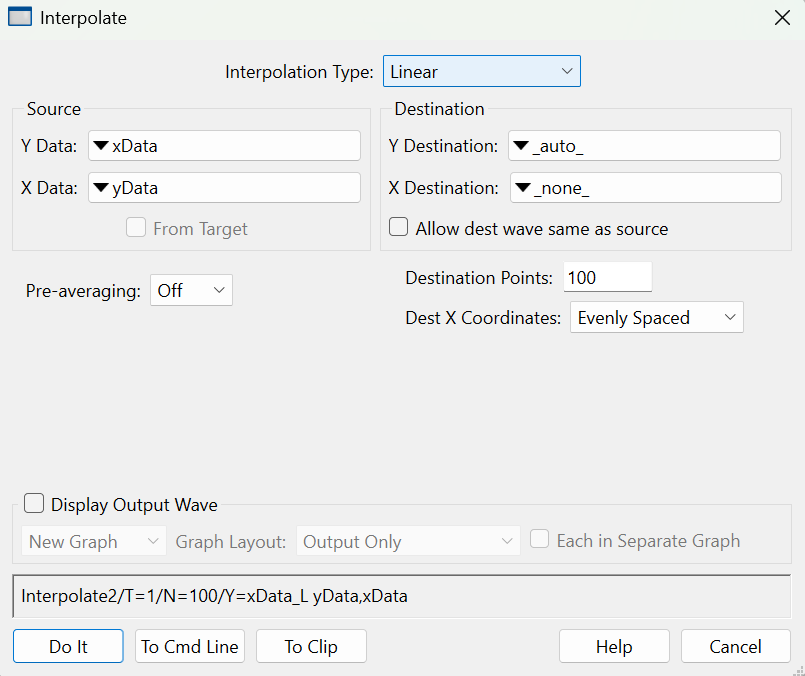This screenshot has height=676, width=805.
Task: Open Help for Interpolate dialog
Action: [614, 647]
